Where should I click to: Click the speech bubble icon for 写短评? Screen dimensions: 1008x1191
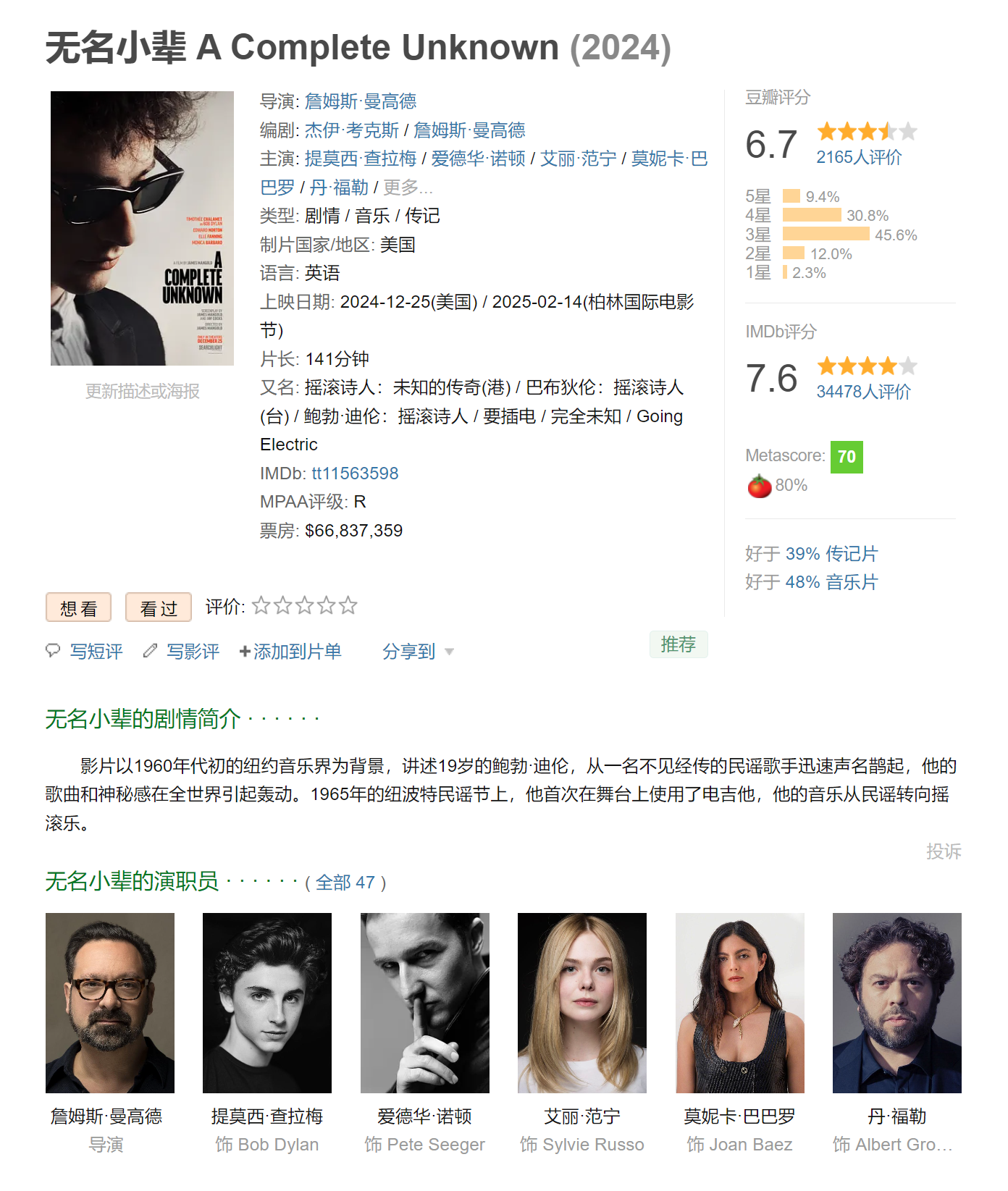[x=53, y=650]
